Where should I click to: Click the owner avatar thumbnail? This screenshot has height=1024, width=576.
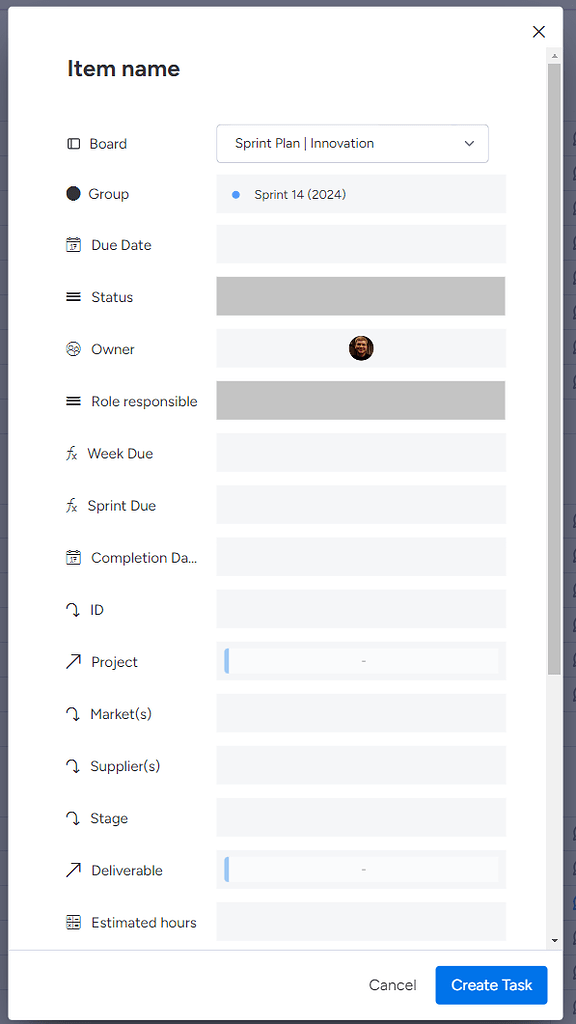[x=360, y=348]
